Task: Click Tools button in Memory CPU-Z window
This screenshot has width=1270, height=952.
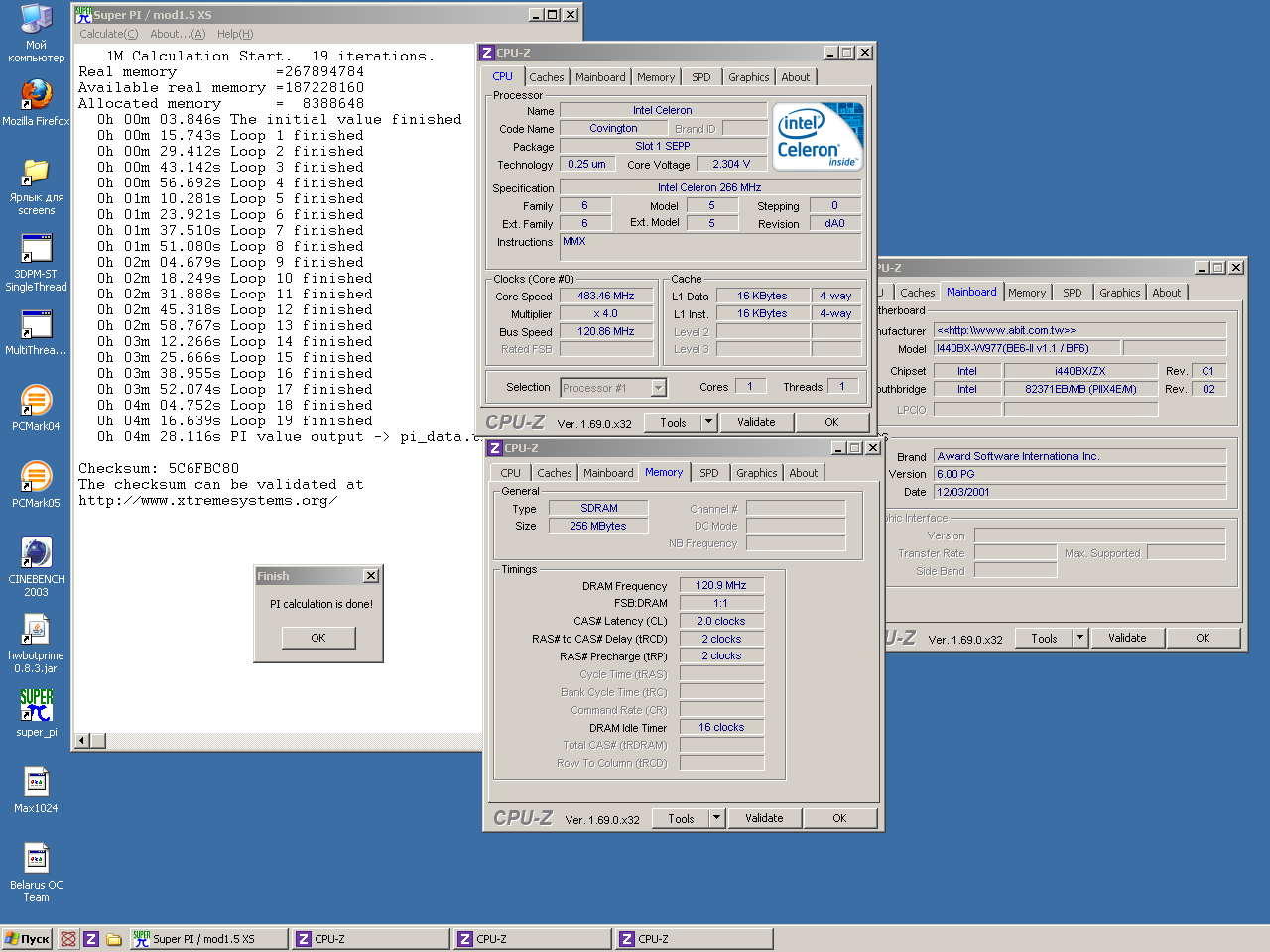Action: (x=681, y=818)
